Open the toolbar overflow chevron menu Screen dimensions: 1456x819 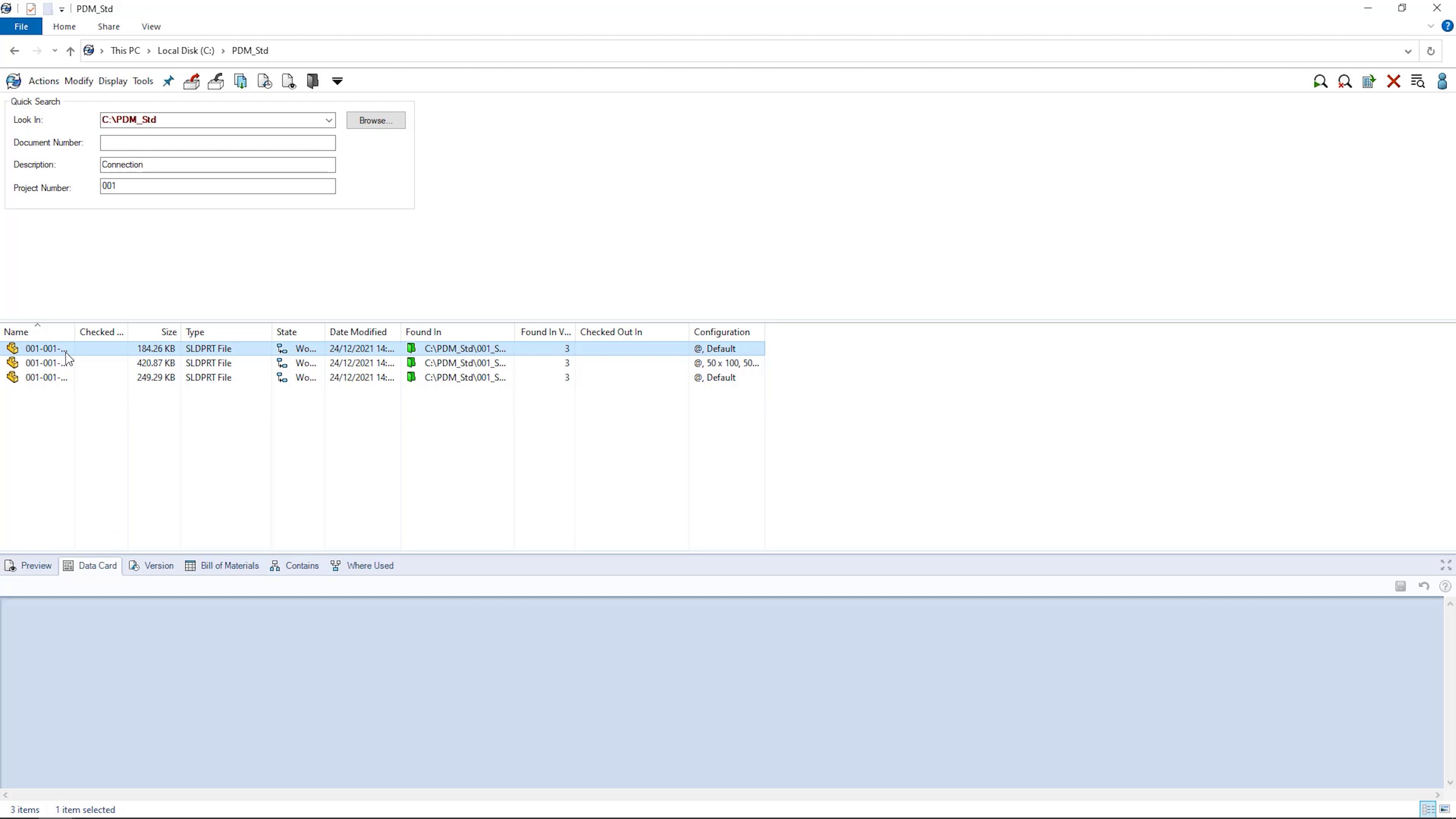[x=337, y=81]
